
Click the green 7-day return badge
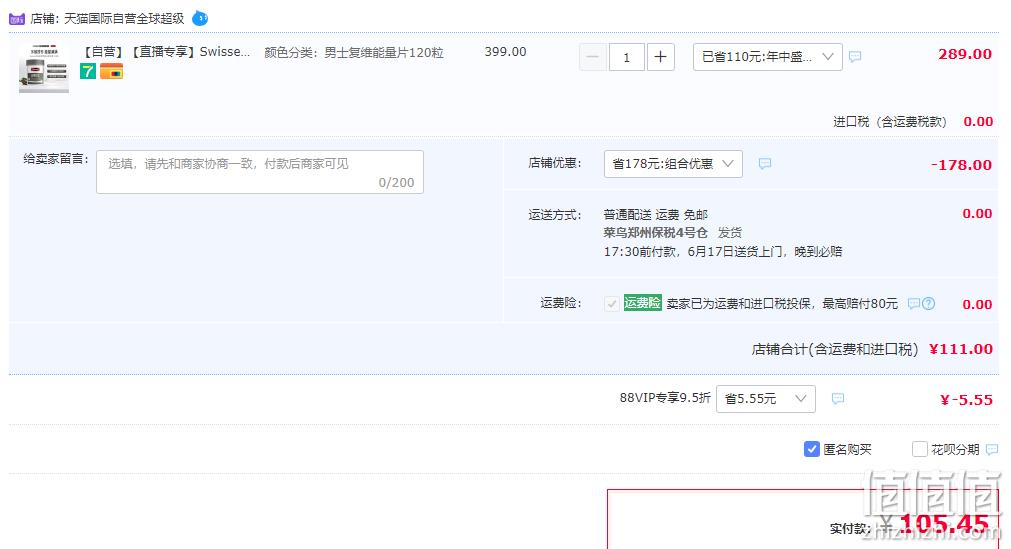click(88, 71)
